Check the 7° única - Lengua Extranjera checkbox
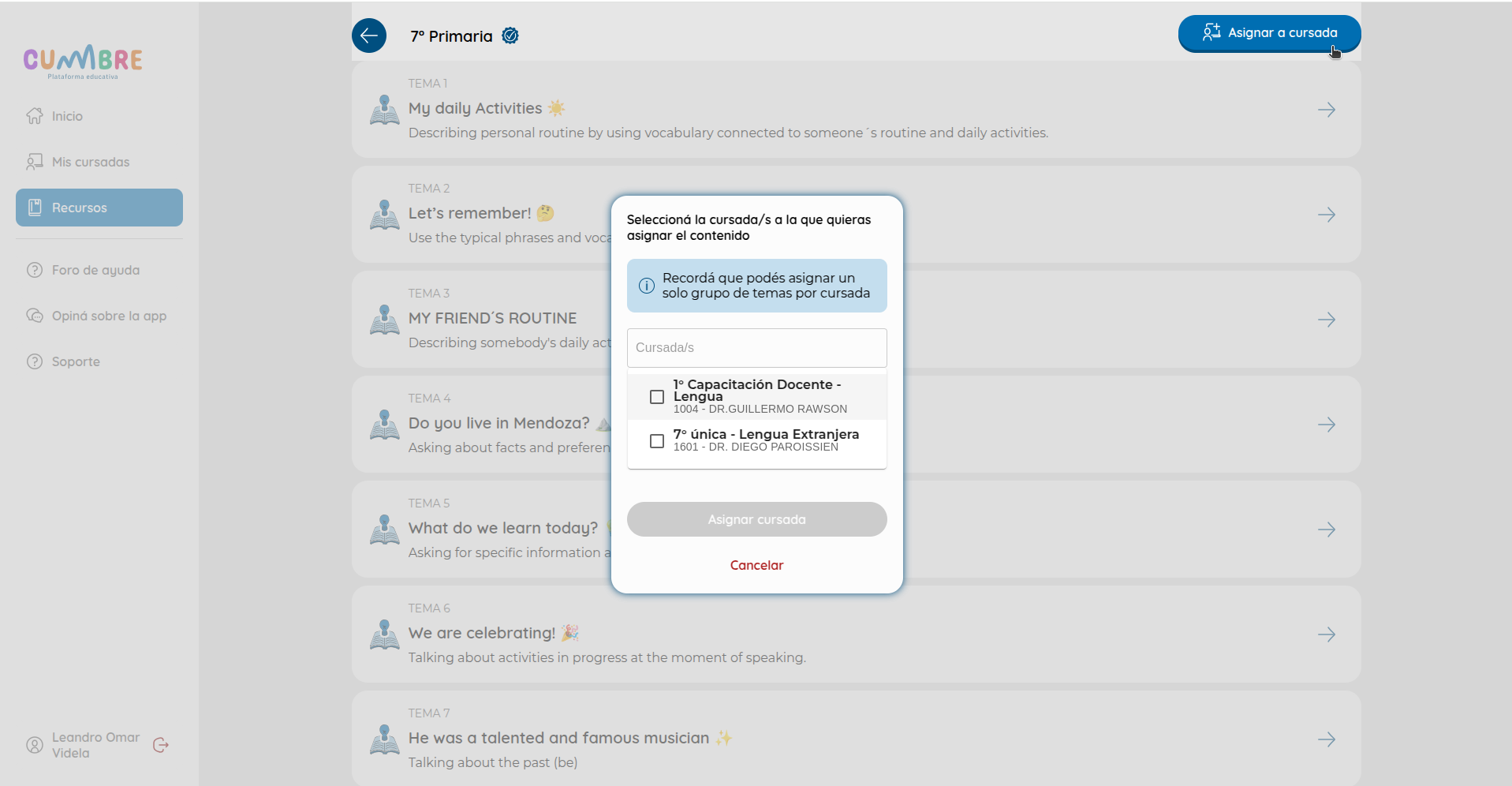 [657, 441]
